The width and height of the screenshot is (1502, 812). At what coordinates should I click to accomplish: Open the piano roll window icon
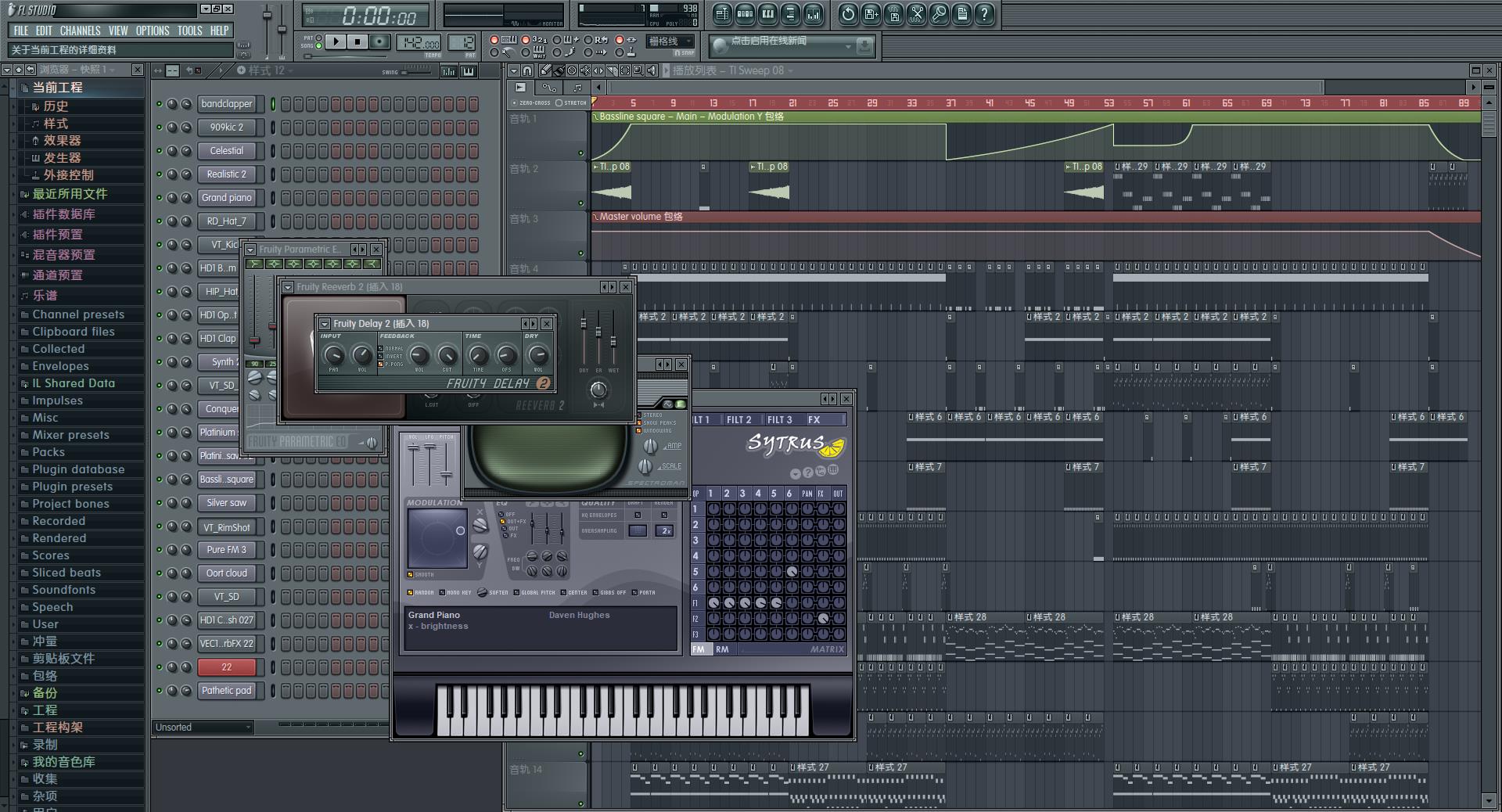click(767, 14)
